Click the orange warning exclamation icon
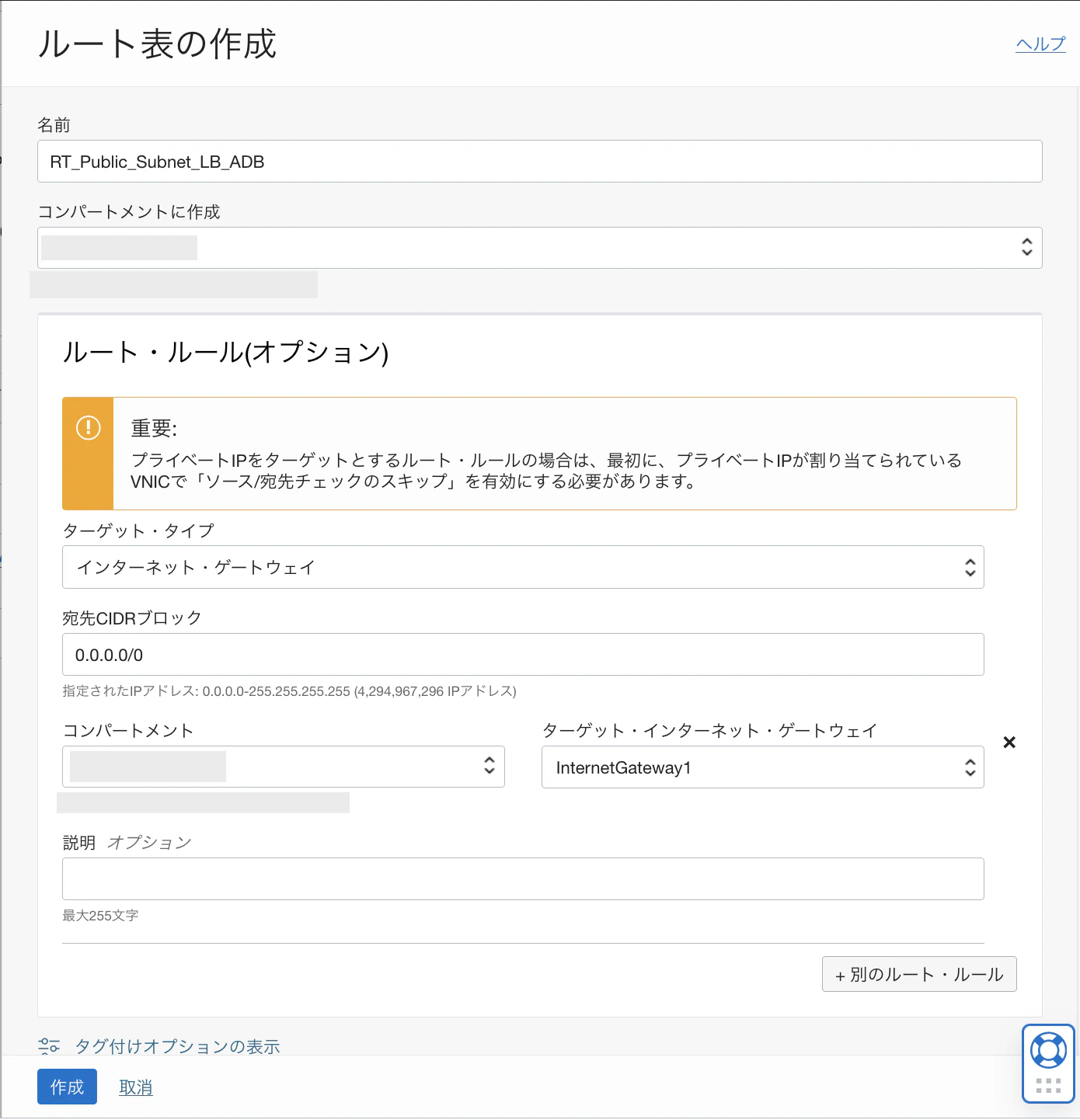This screenshot has height=1120, width=1080. [x=89, y=427]
